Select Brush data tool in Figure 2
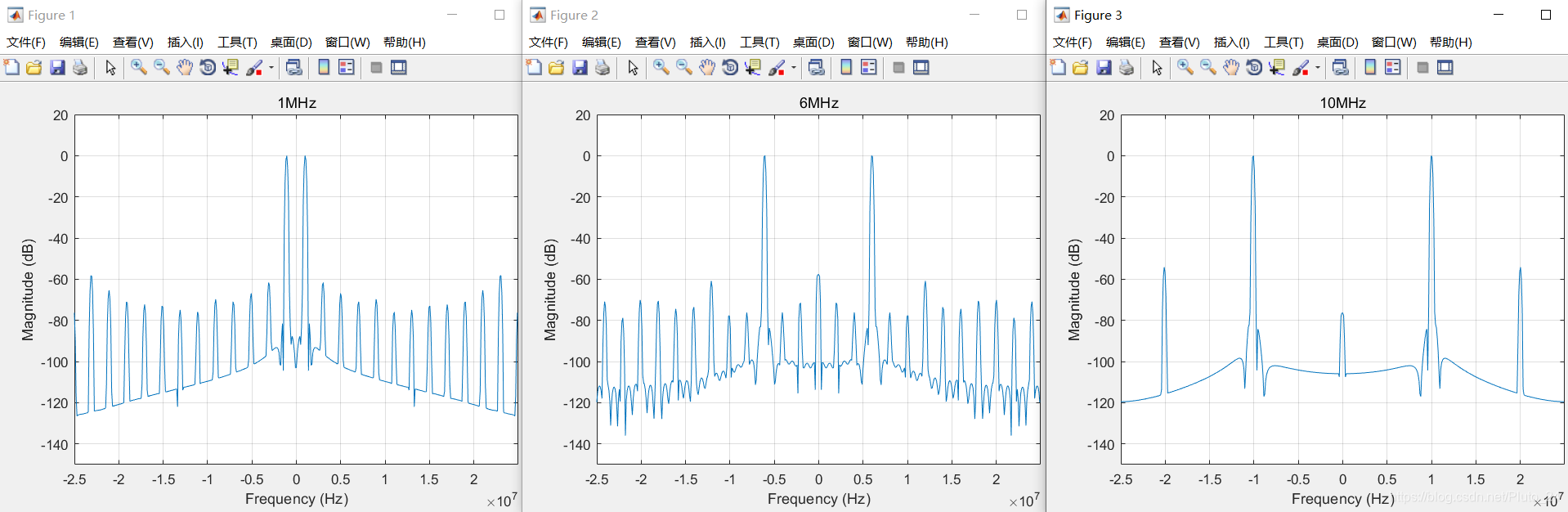 777,67
